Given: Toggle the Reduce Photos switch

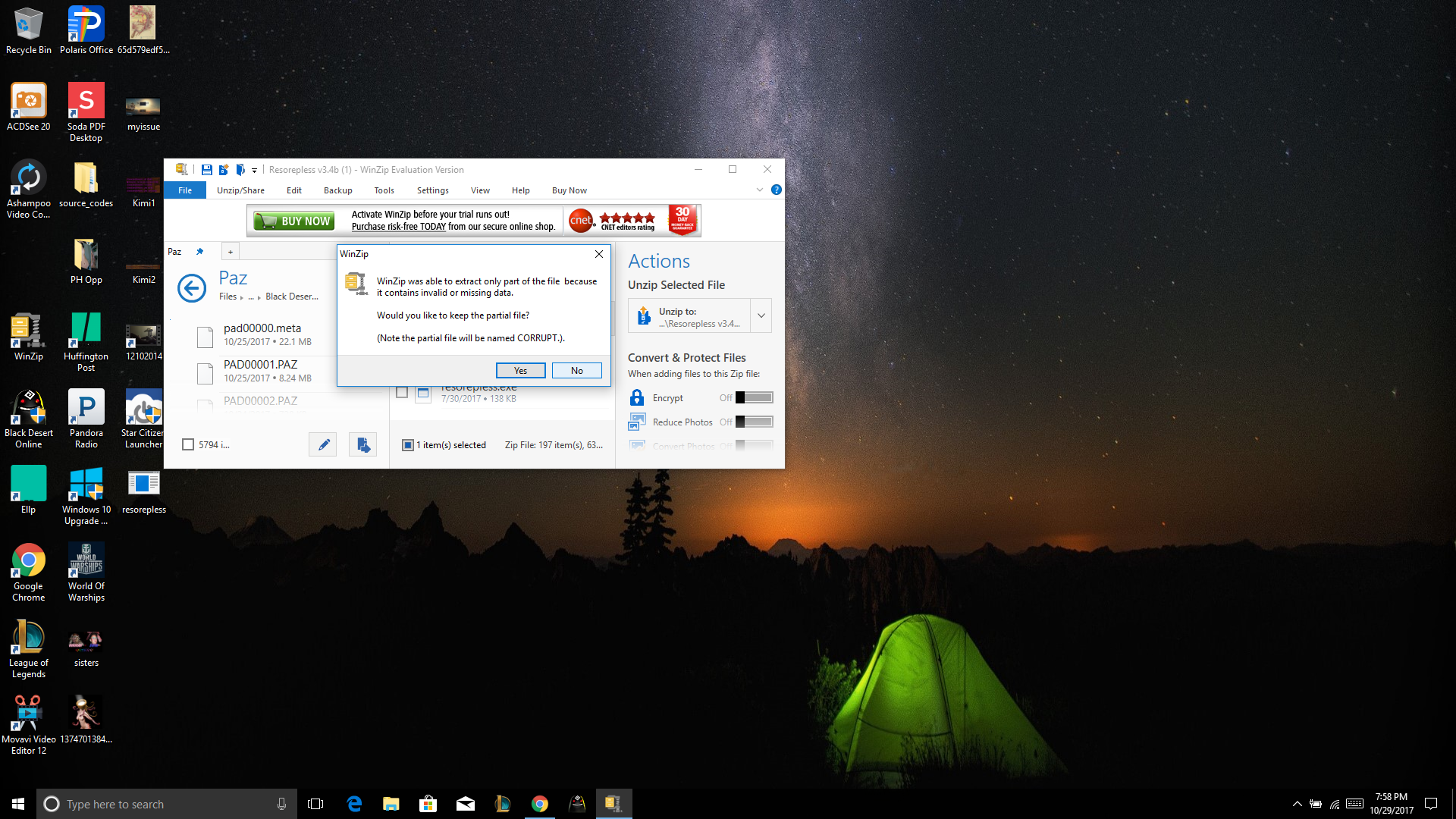Looking at the screenshot, I should pos(754,422).
